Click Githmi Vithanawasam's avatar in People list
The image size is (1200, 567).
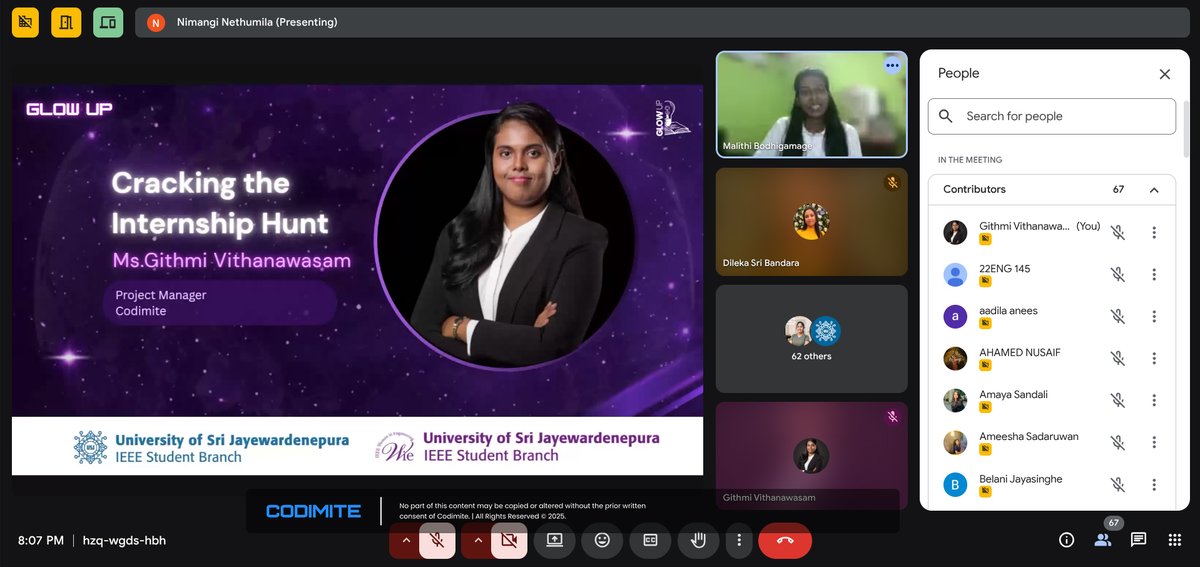(x=955, y=233)
